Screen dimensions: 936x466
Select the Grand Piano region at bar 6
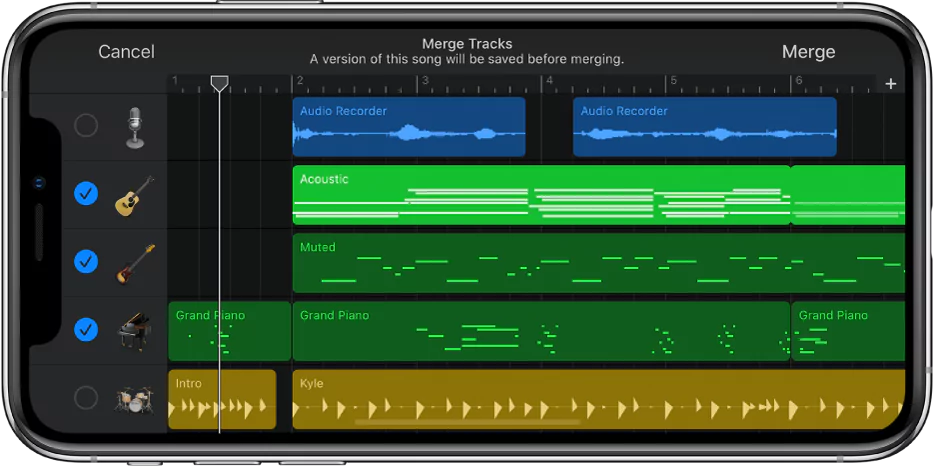click(848, 331)
